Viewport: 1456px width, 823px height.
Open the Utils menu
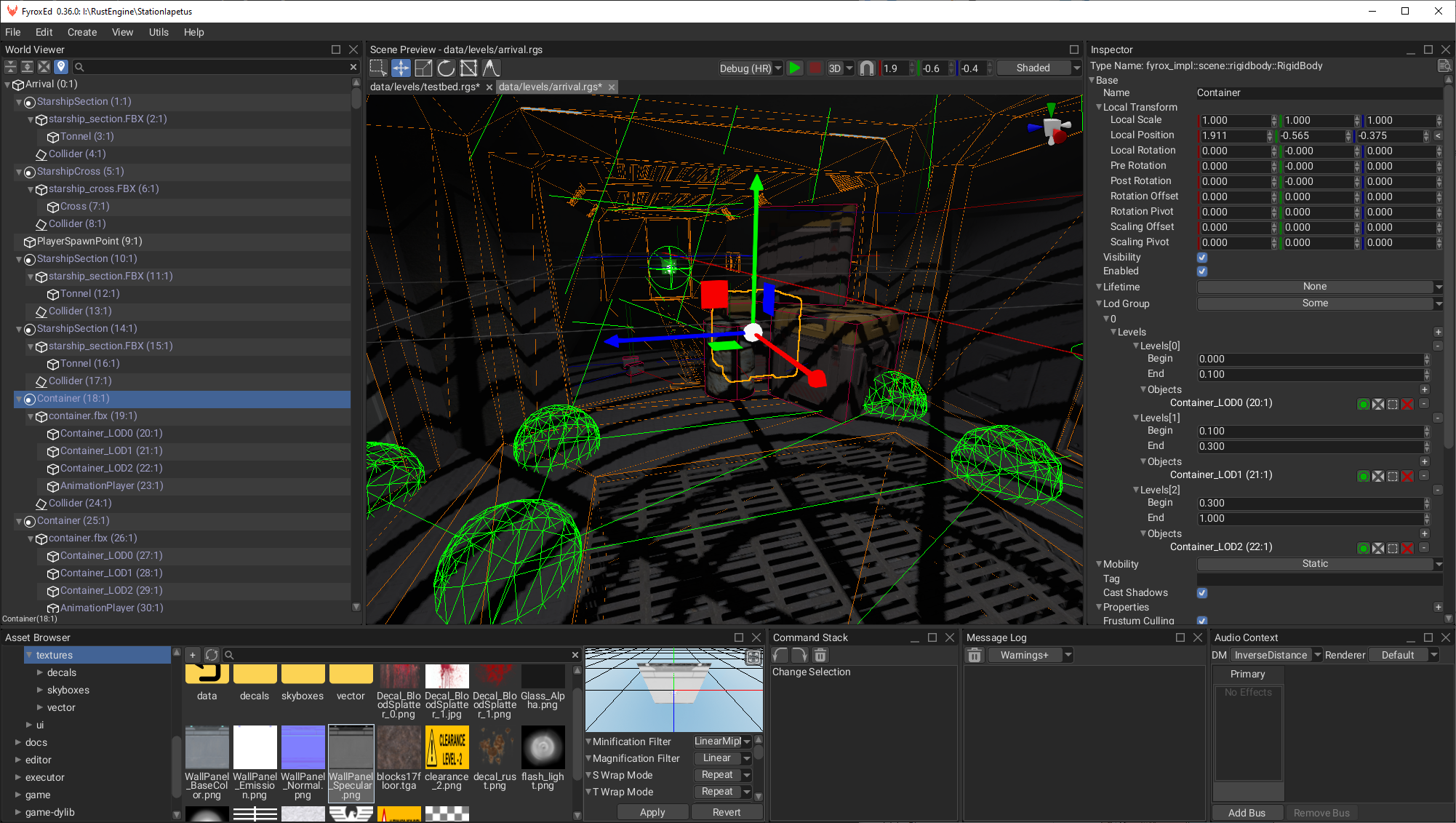(159, 32)
